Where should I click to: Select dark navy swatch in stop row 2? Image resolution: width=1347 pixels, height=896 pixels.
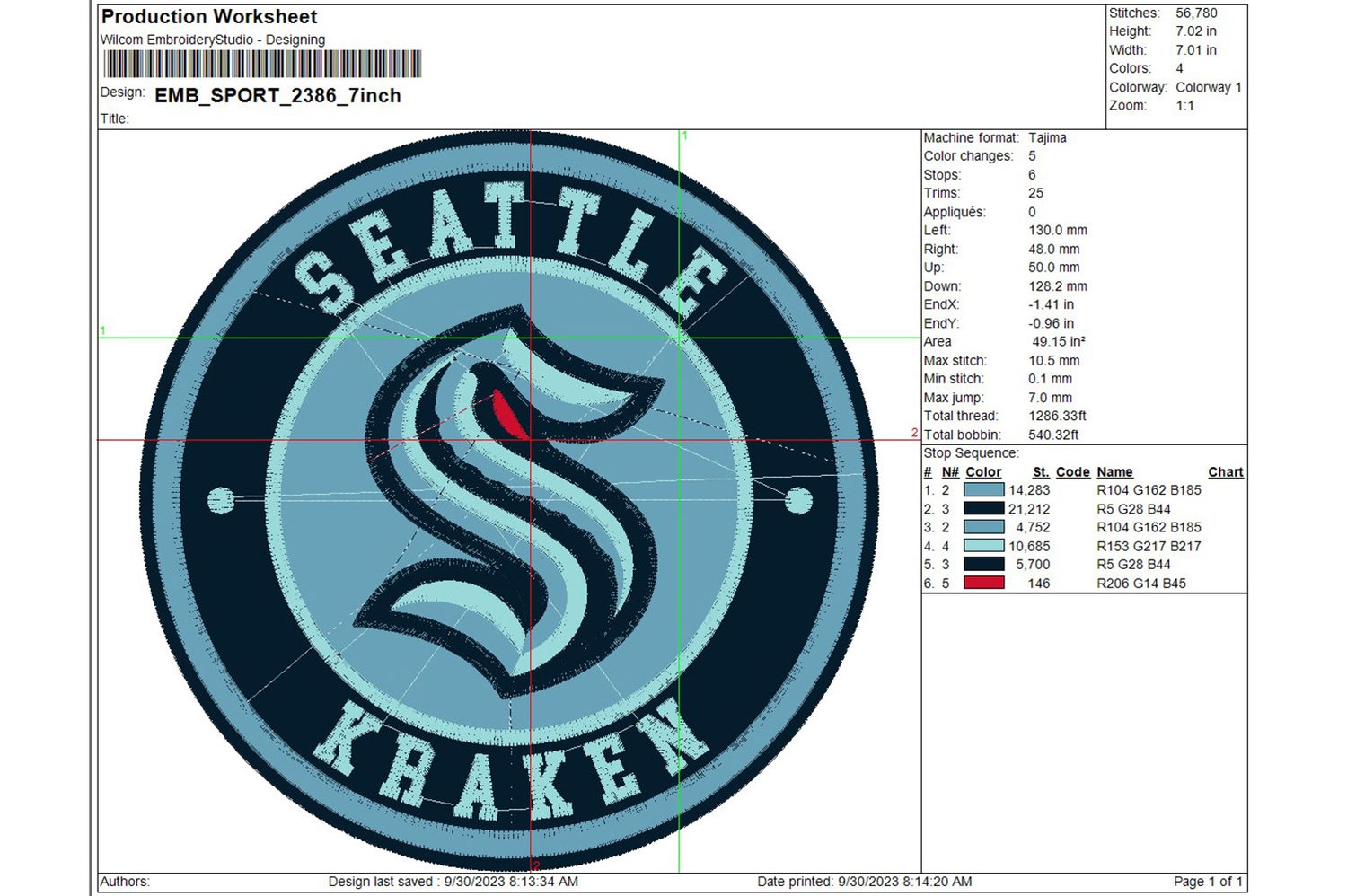pyautogui.click(x=983, y=509)
